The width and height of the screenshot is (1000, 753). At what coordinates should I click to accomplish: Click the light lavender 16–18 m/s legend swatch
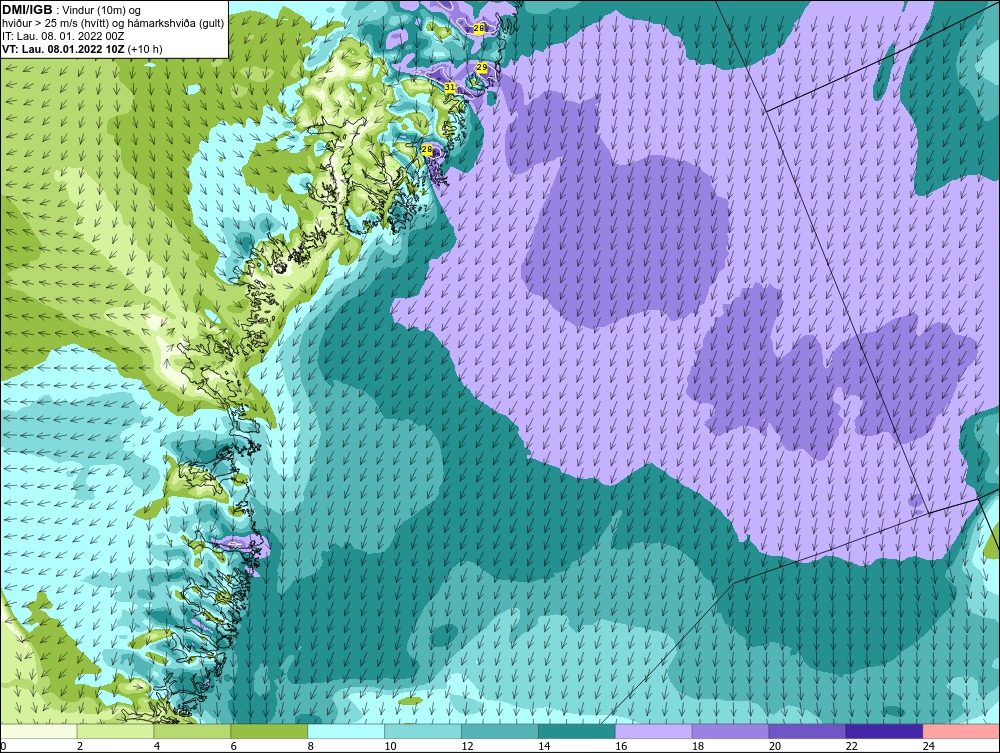pyautogui.click(x=654, y=731)
